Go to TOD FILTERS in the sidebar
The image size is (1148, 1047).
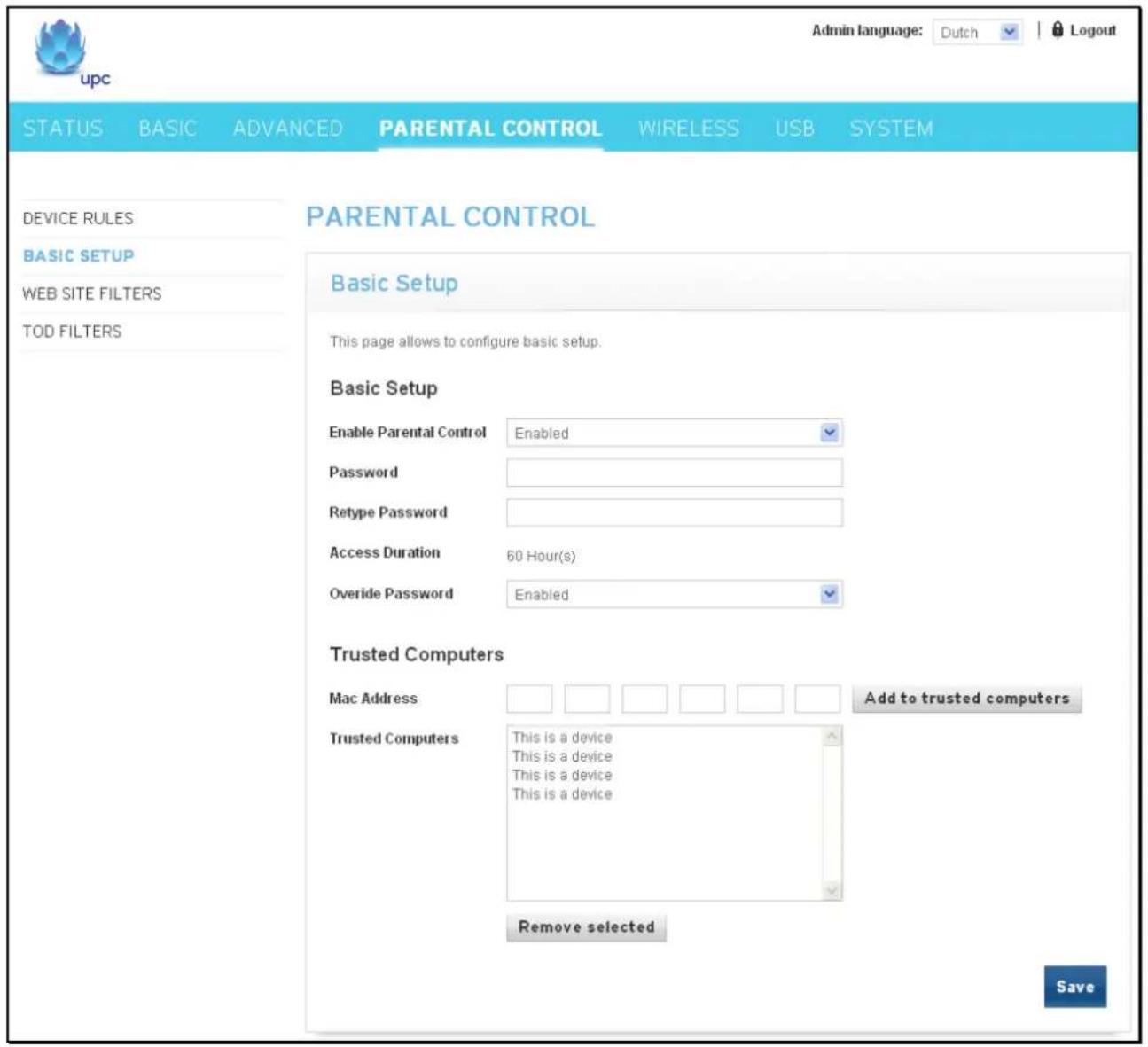click(x=72, y=331)
